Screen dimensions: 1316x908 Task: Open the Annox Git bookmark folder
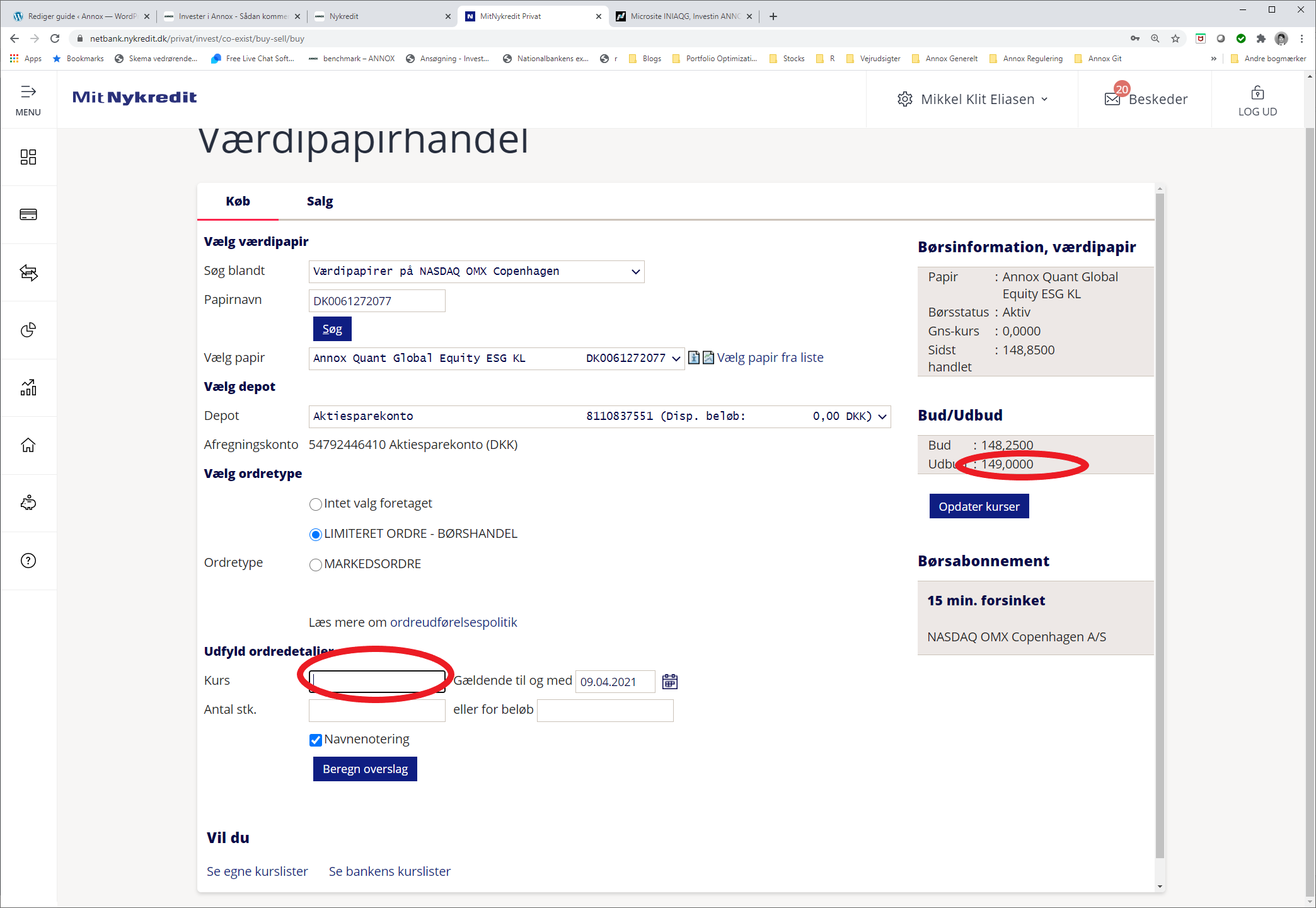coord(1098,59)
